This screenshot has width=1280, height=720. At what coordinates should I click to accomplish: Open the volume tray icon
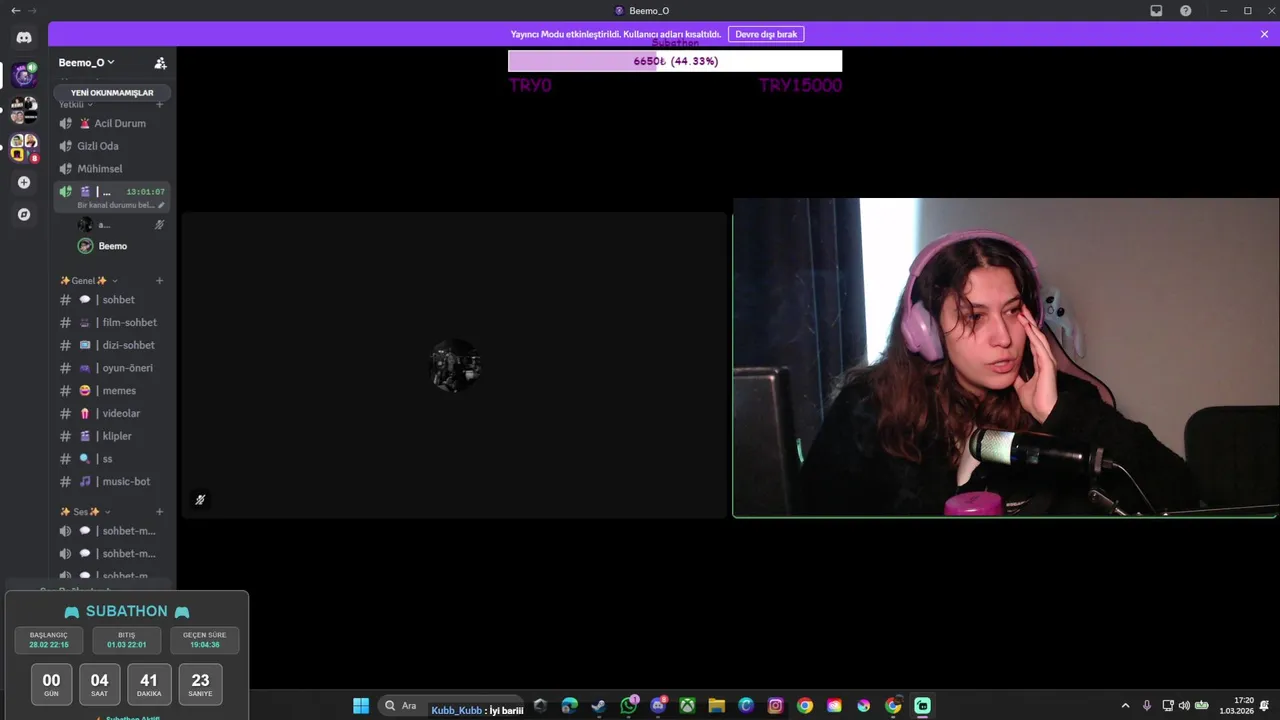pyautogui.click(x=1184, y=706)
